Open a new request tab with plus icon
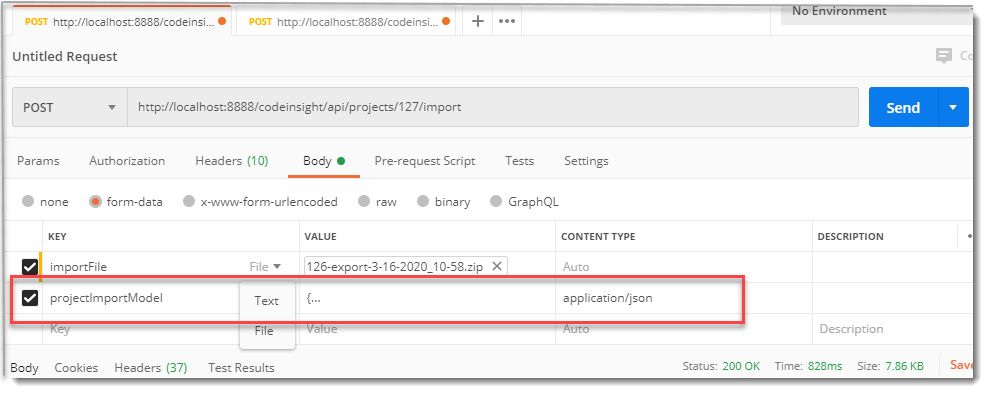The height and width of the screenshot is (393, 988). coord(478,21)
